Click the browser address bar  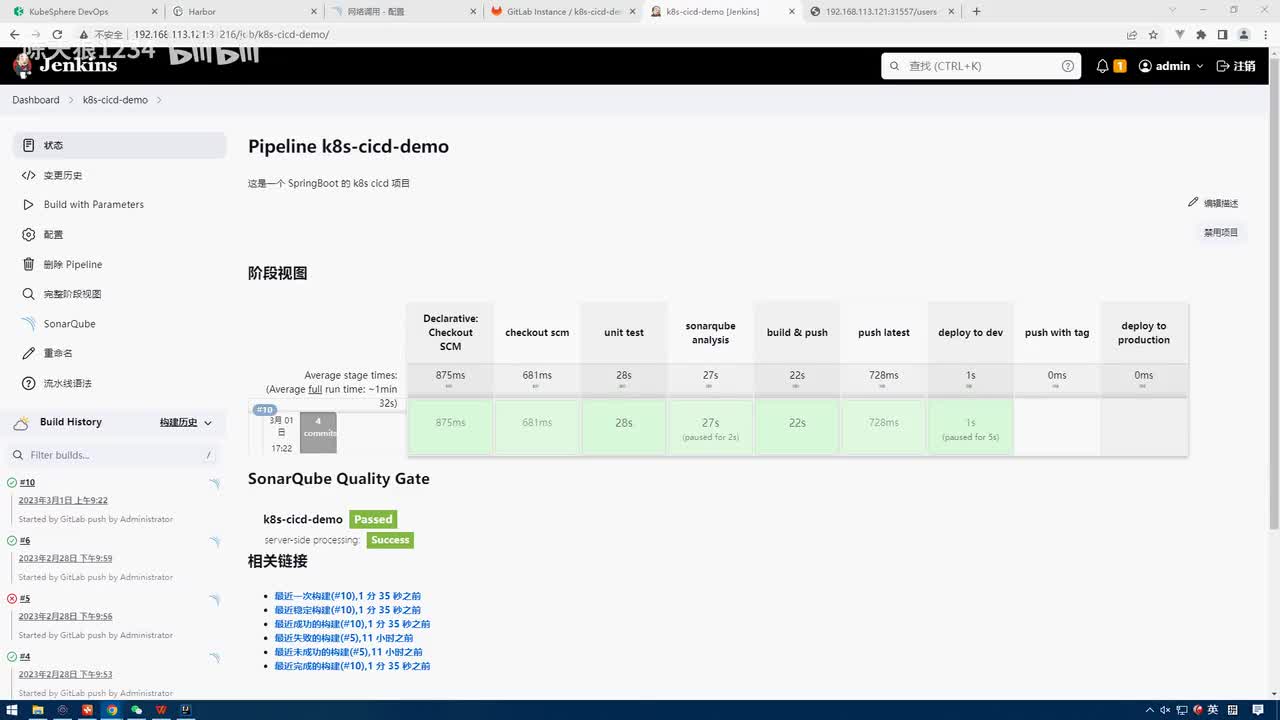[x=620, y=34]
